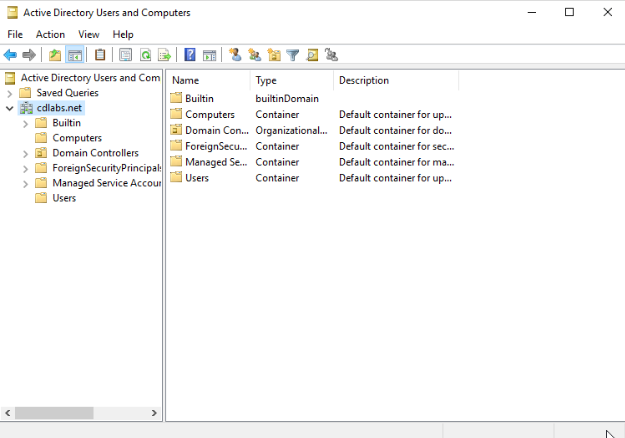Click 'Default container for sec...' description

pos(397,146)
